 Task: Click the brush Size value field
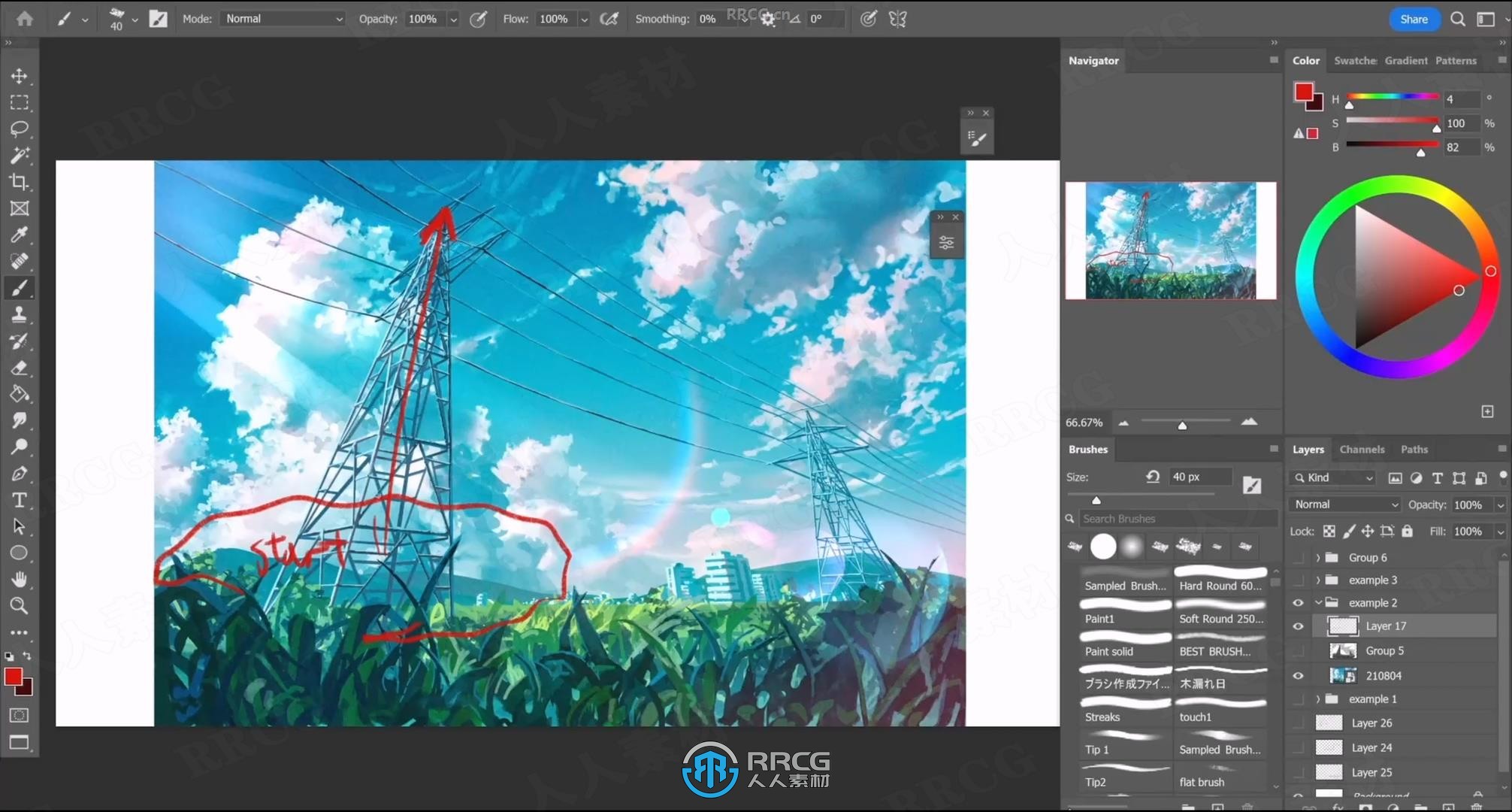coord(1200,477)
